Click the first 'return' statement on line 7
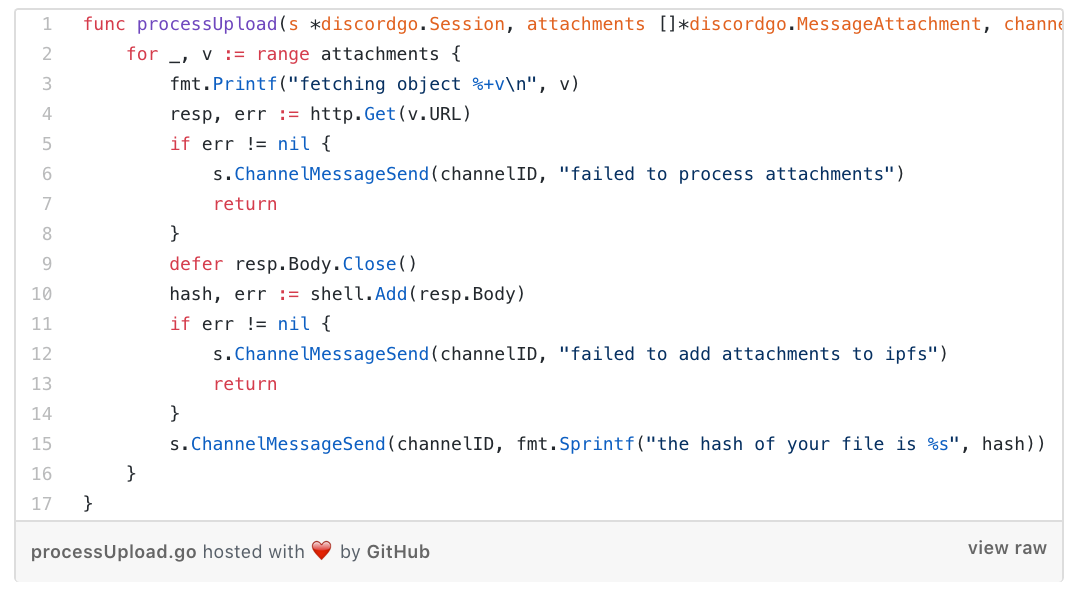This screenshot has height=596, width=1082. coord(245,204)
